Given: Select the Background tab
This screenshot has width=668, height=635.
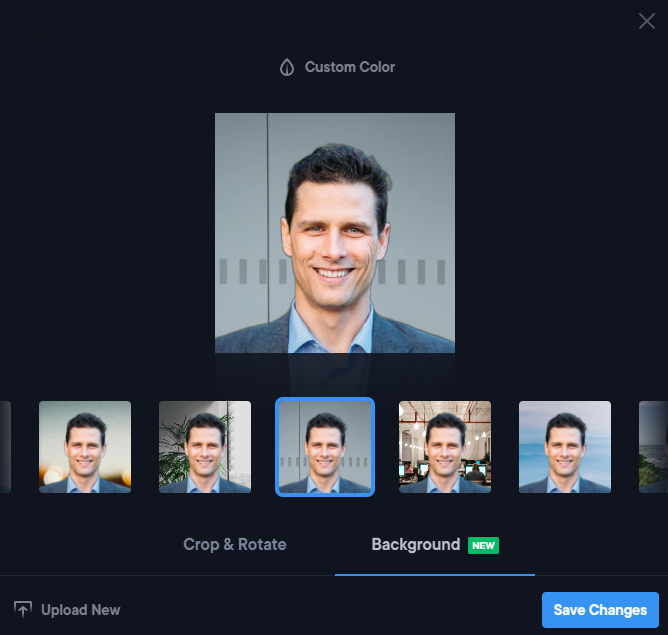Looking at the screenshot, I should 435,545.
